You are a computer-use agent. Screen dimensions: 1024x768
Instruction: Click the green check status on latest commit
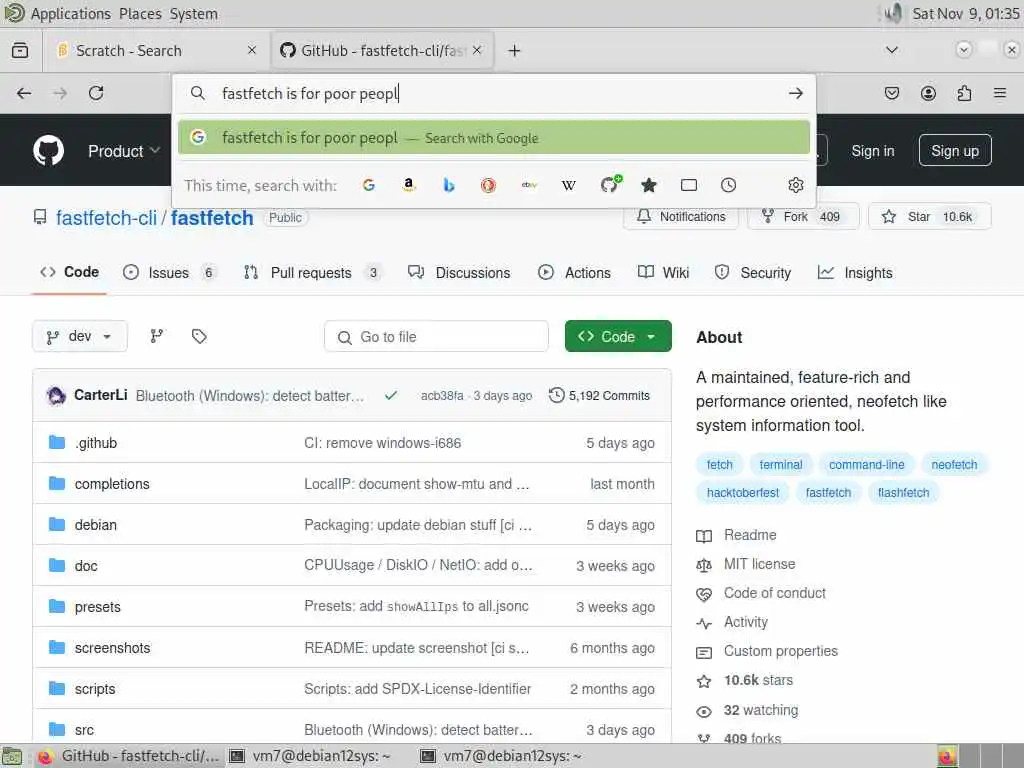[x=391, y=396]
